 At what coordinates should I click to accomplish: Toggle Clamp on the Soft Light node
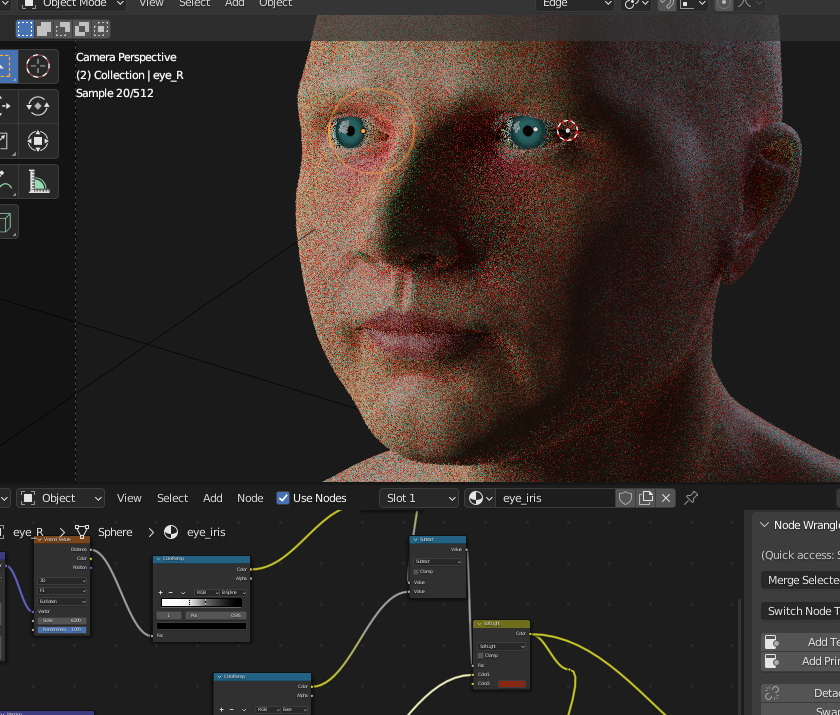point(481,655)
